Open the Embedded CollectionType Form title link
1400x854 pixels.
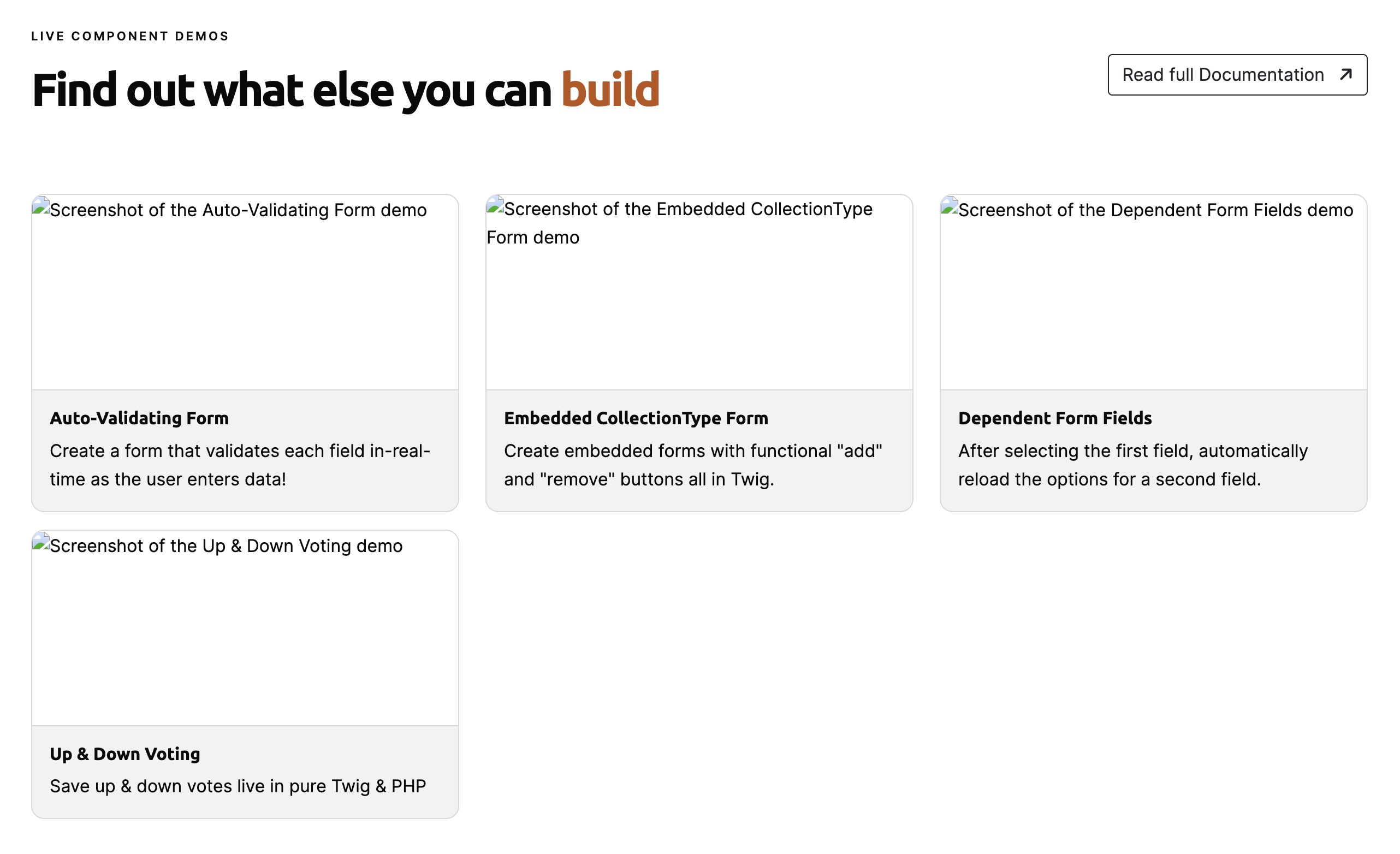pos(636,418)
